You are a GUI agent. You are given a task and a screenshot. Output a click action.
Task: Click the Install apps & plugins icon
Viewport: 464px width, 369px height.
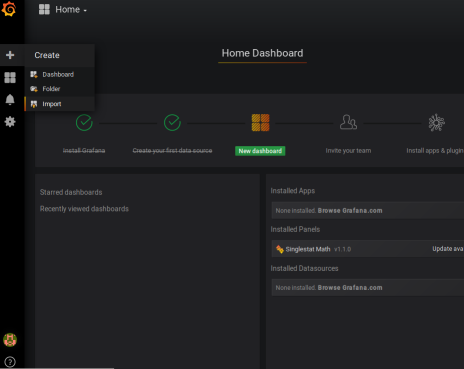(x=437, y=123)
